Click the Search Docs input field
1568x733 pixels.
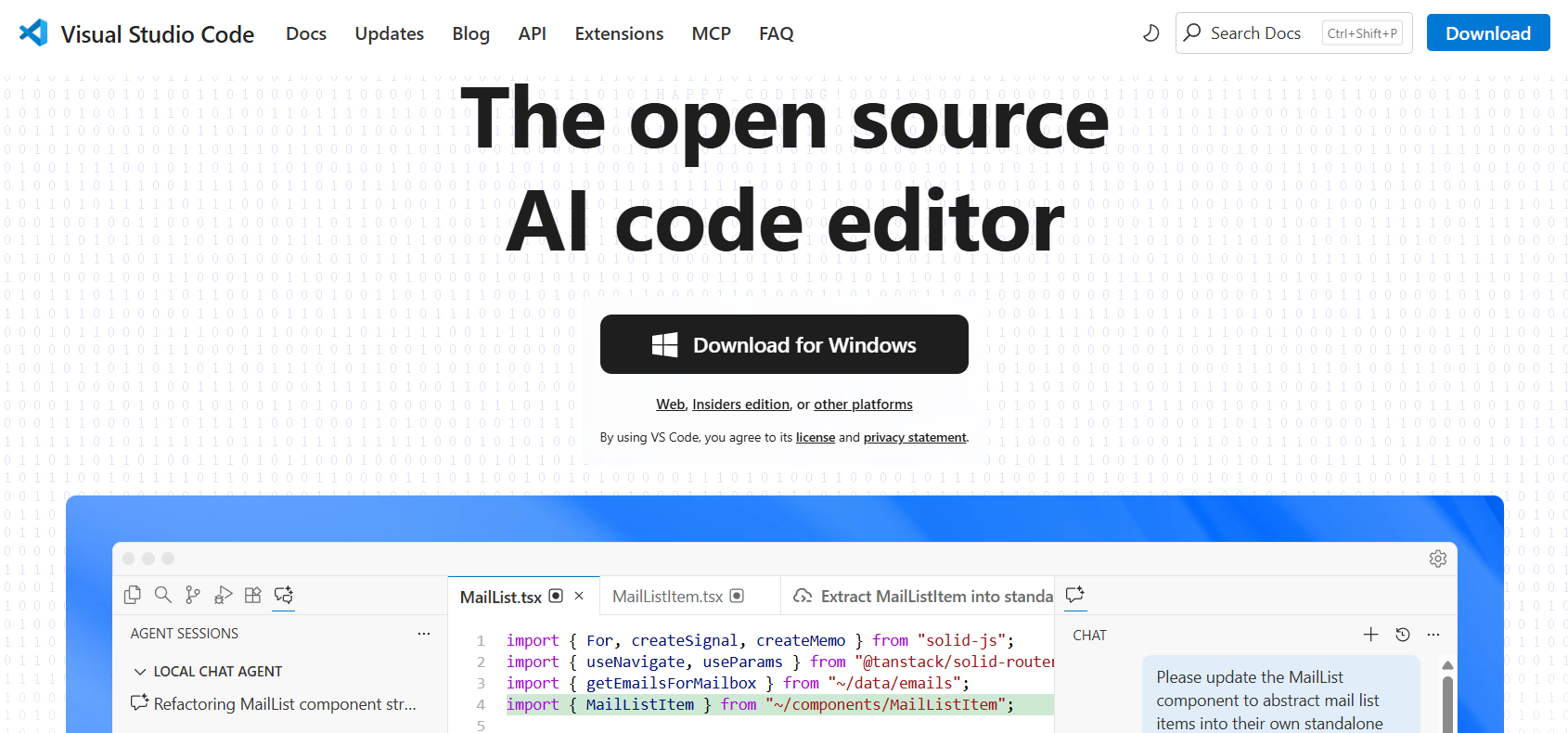(x=1293, y=32)
